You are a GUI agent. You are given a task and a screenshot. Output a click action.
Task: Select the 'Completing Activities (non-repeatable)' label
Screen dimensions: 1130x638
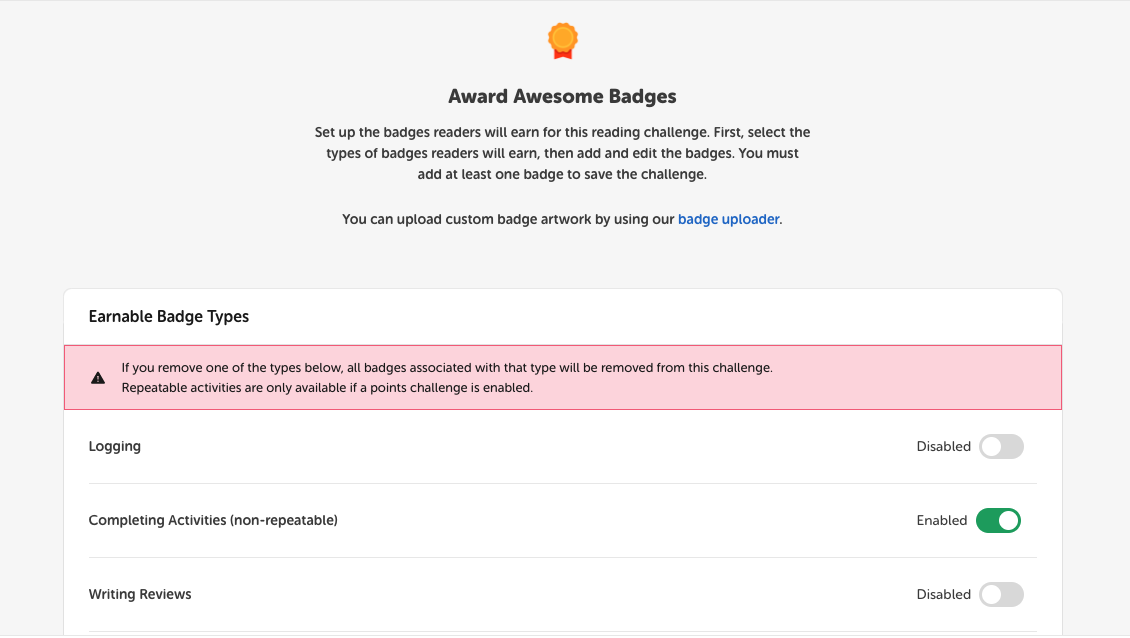(x=213, y=520)
